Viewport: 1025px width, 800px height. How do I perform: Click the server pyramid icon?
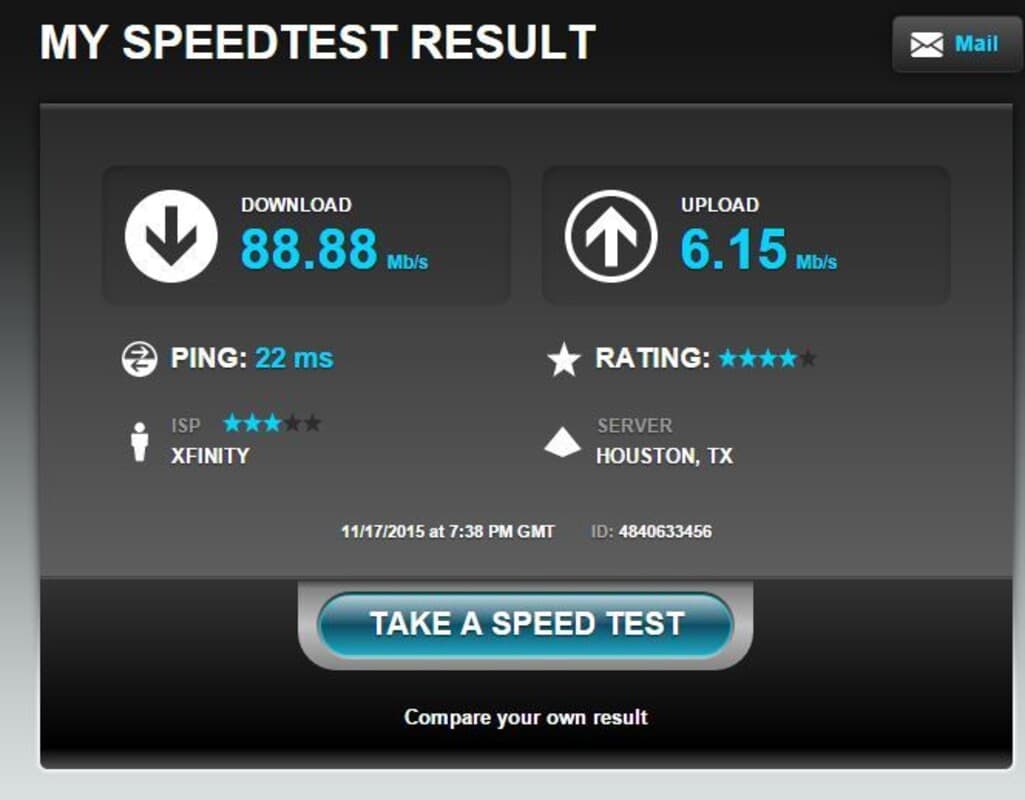pos(562,442)
